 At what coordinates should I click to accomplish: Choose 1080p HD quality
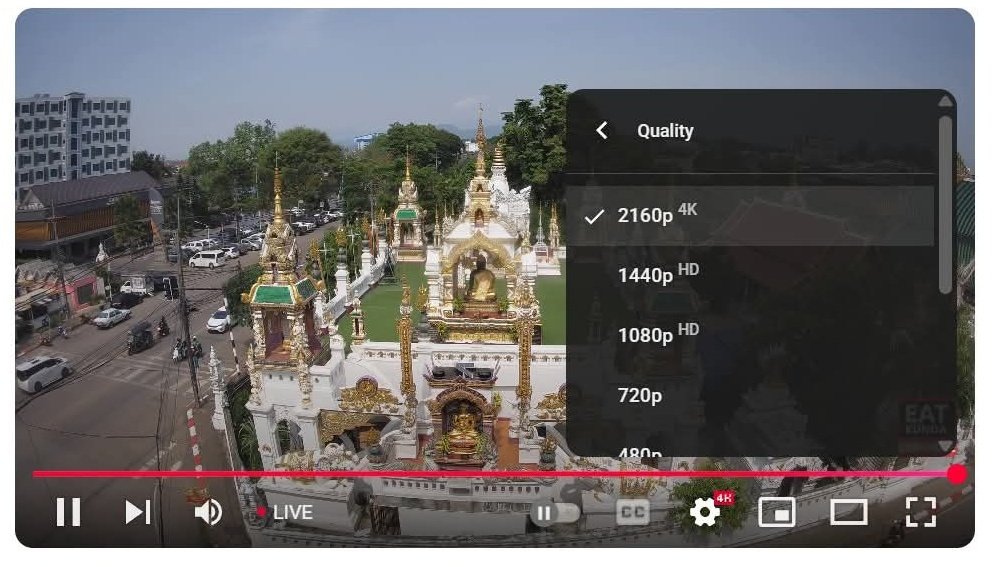[749, 335]
